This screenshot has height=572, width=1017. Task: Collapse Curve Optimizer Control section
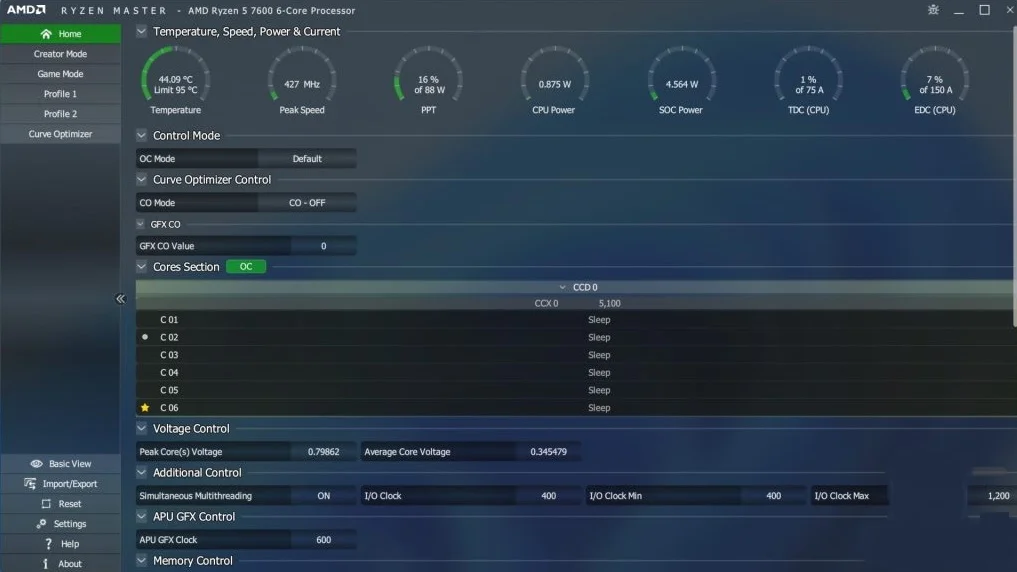click(141, 180)
